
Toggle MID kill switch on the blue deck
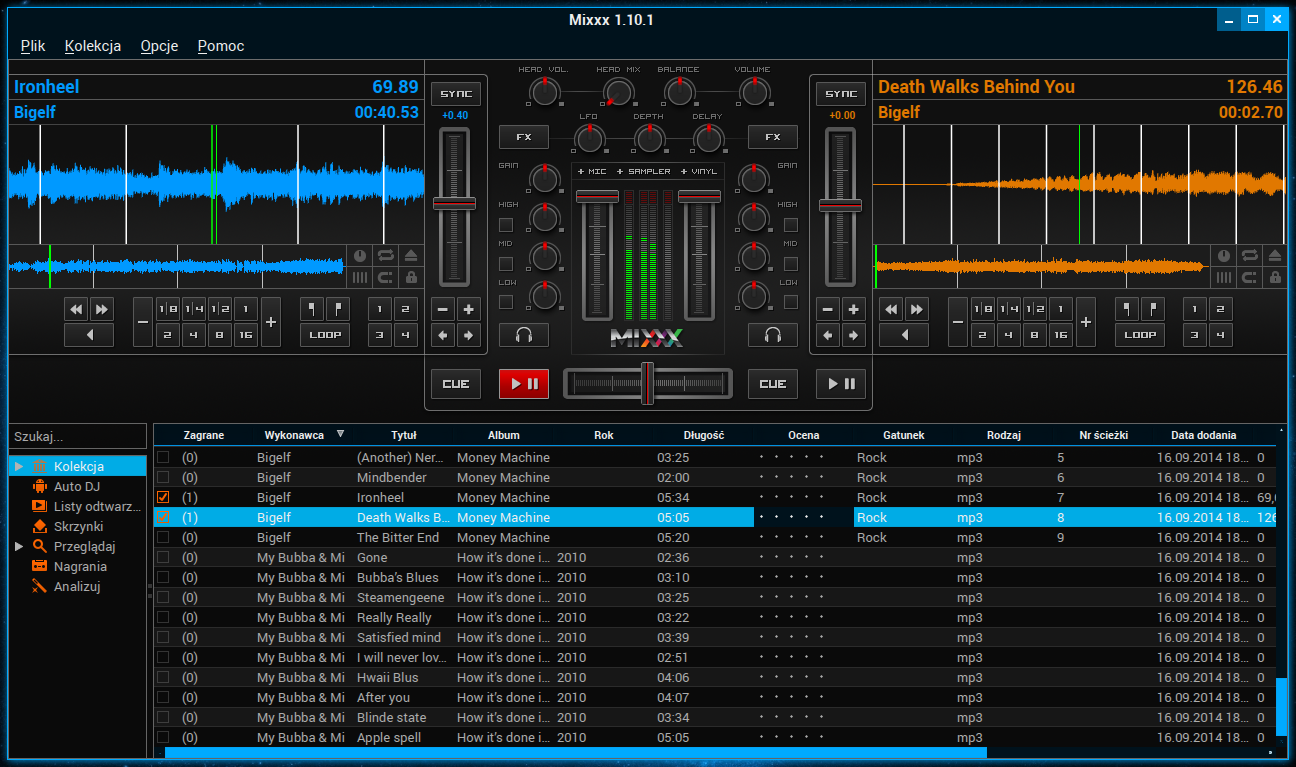pos(506,263)
